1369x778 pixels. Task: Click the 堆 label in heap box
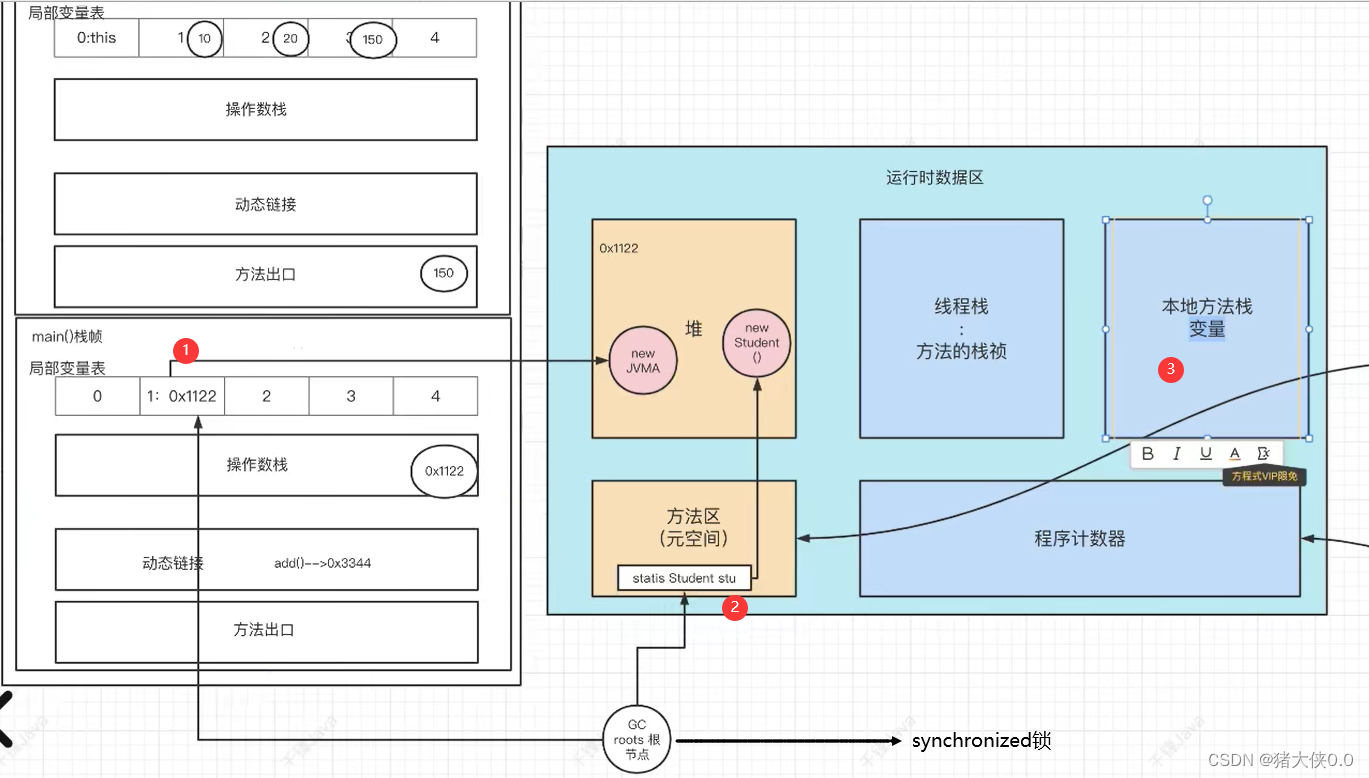[x=694, y=329]
